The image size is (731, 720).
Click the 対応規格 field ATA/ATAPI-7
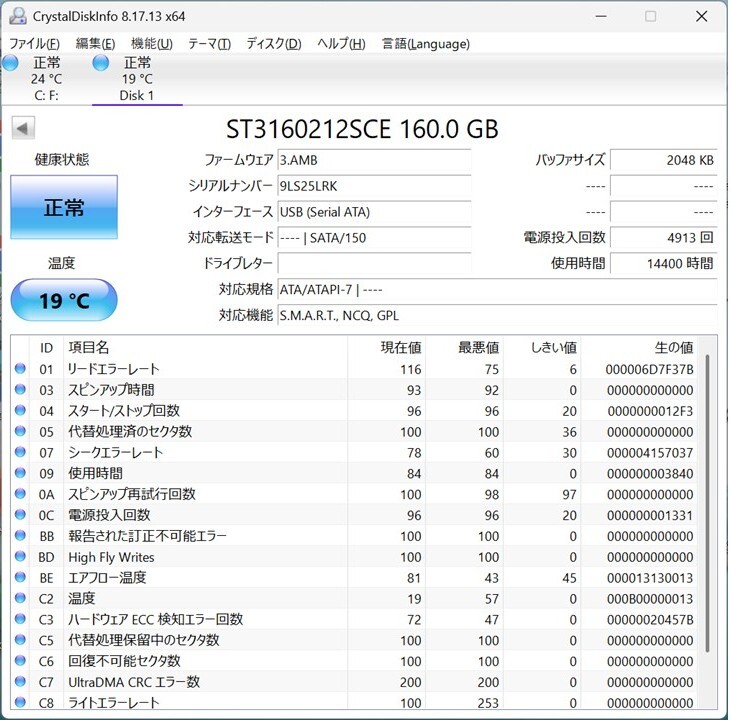coord(497,290)
